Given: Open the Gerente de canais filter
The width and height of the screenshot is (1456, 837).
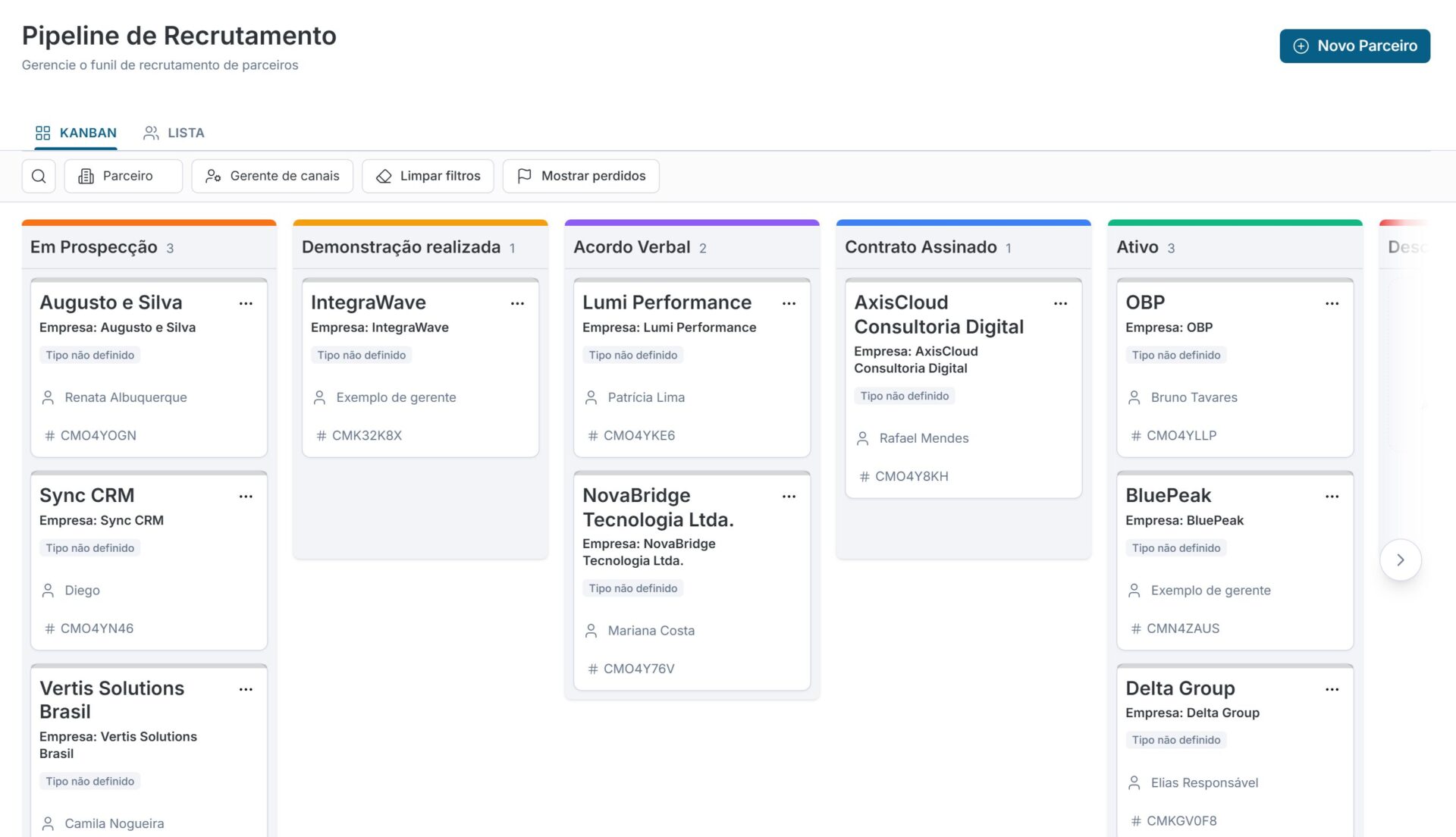Looking at the screenshot, I should coord(272,176).
